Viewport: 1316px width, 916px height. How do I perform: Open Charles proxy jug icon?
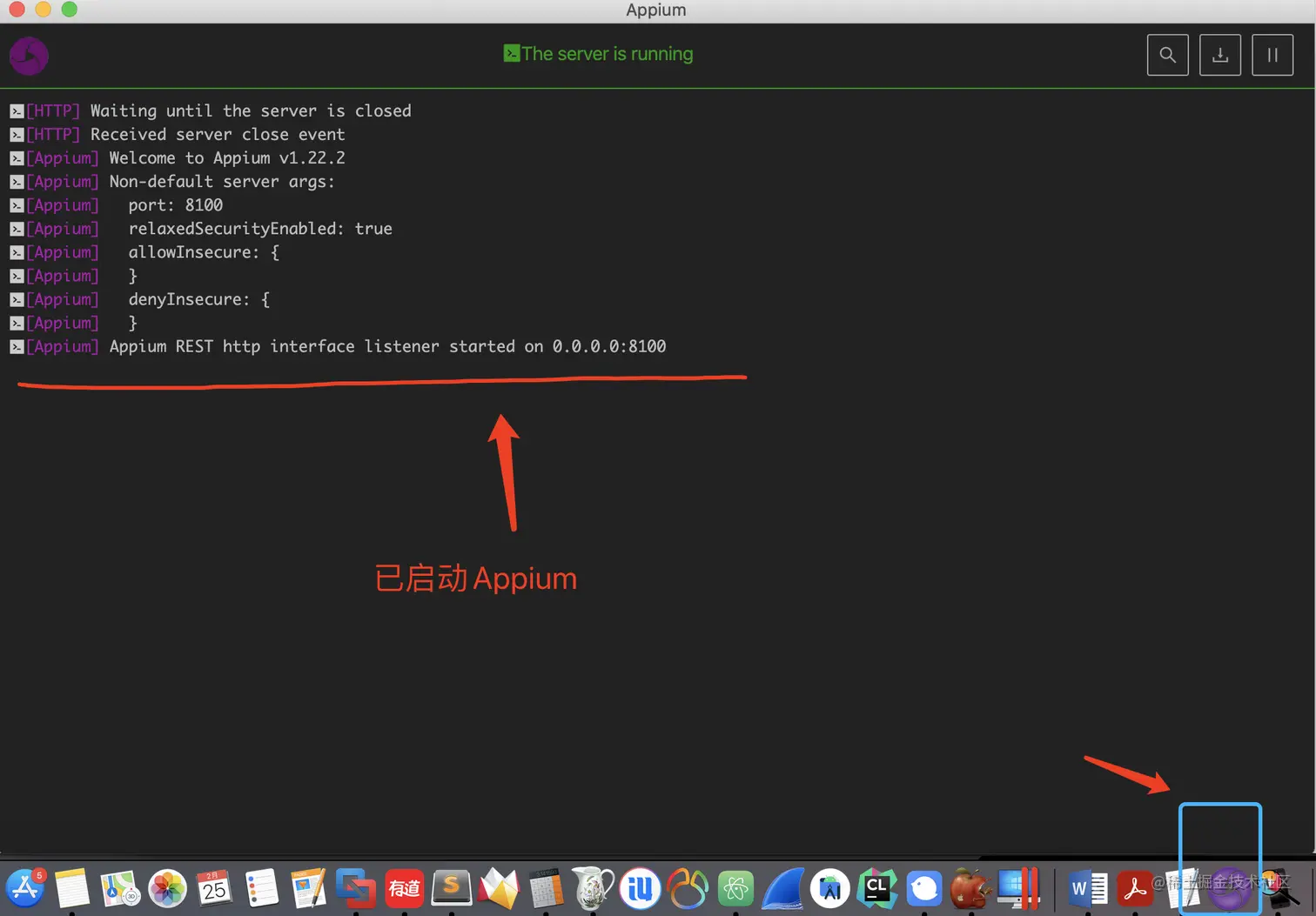[593, 888]
